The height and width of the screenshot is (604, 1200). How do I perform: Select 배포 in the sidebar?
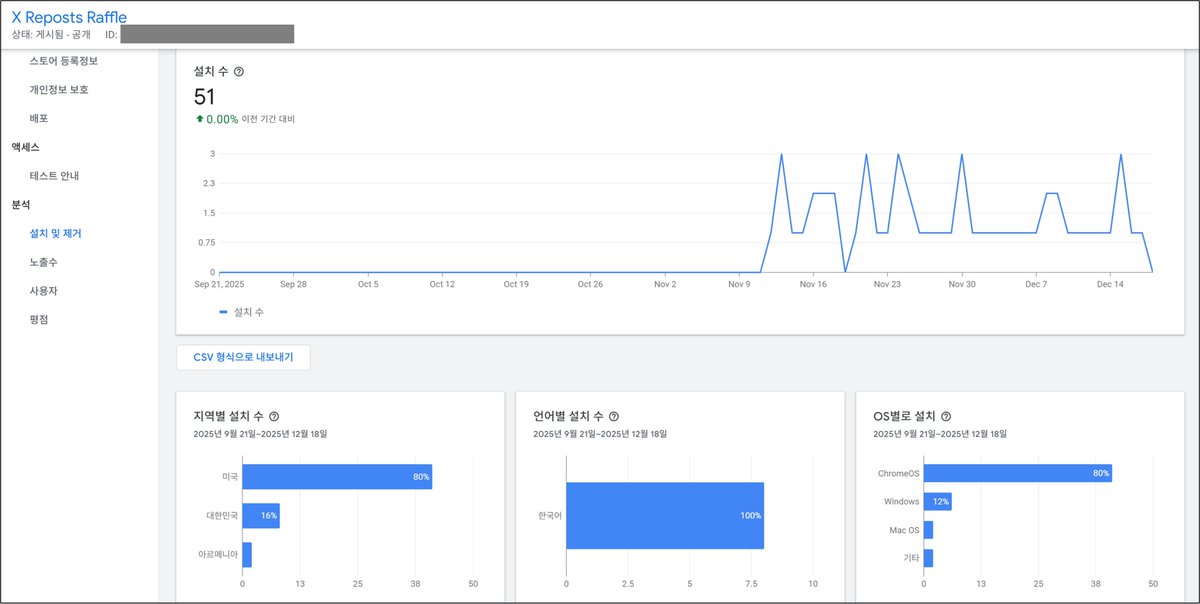(x=39, y=118)
